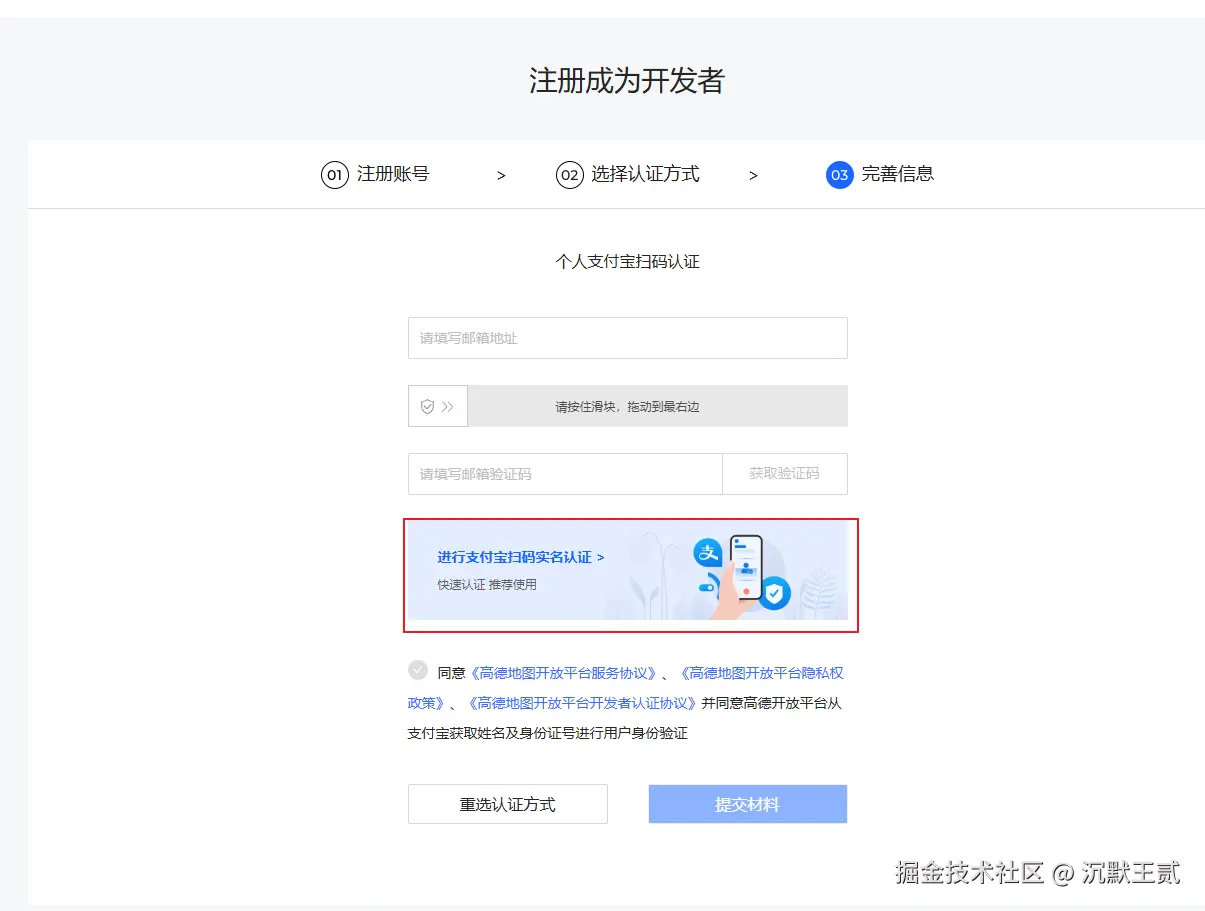The height and width of the screenshot is (911, 1205).
Task: Click the Alipay logo icon in banner
Action: 709,553
